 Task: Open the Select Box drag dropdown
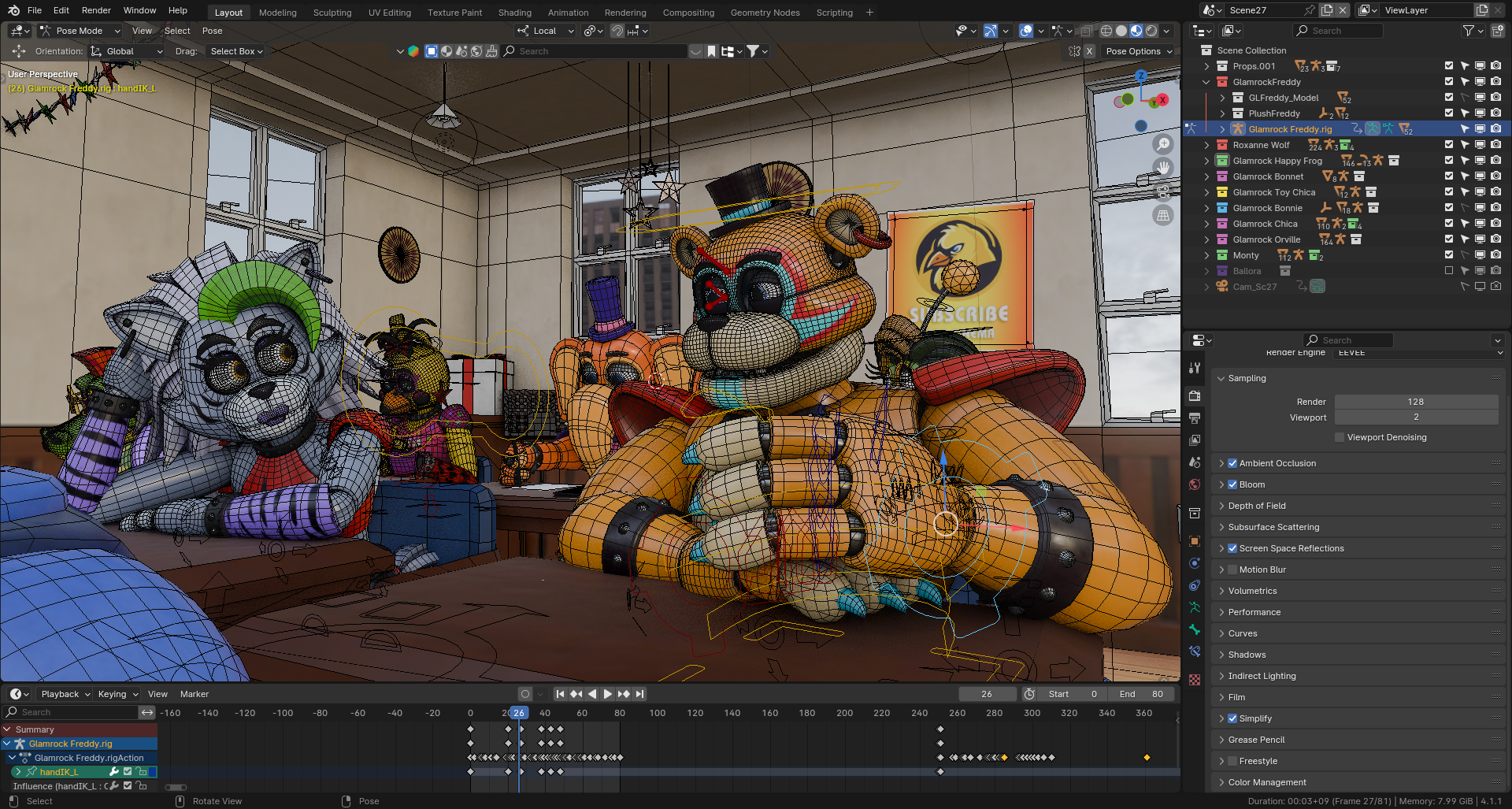pos(236,51)
